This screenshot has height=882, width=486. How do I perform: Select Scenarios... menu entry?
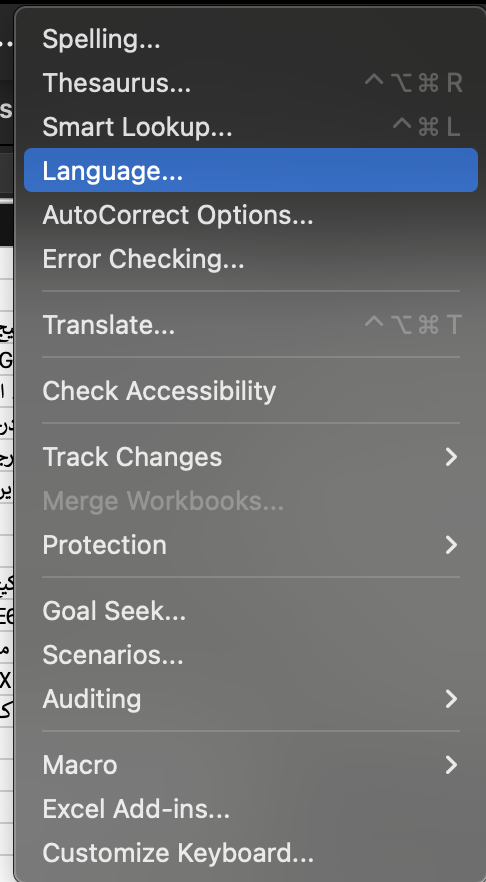click(251, 655)
